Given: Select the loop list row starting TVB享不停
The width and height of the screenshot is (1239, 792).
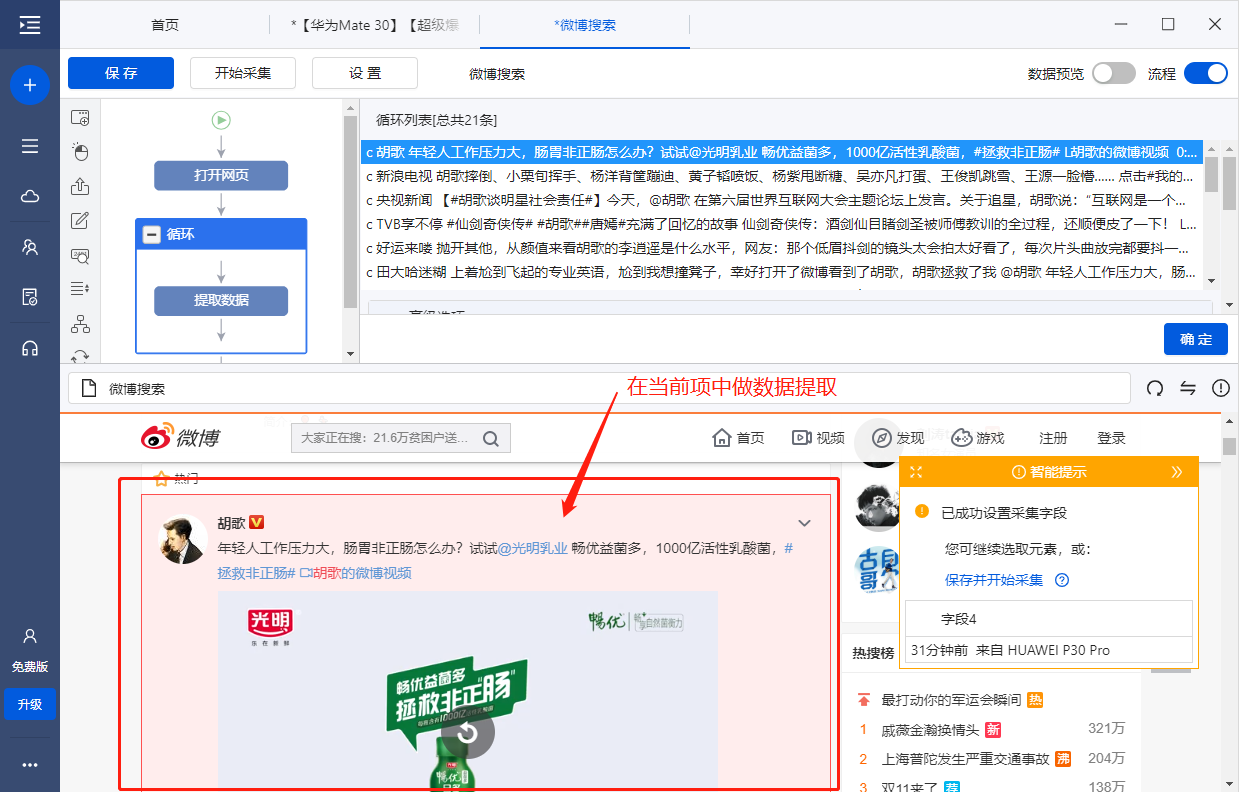Looking at the screenshot, I should coord(782,224).
